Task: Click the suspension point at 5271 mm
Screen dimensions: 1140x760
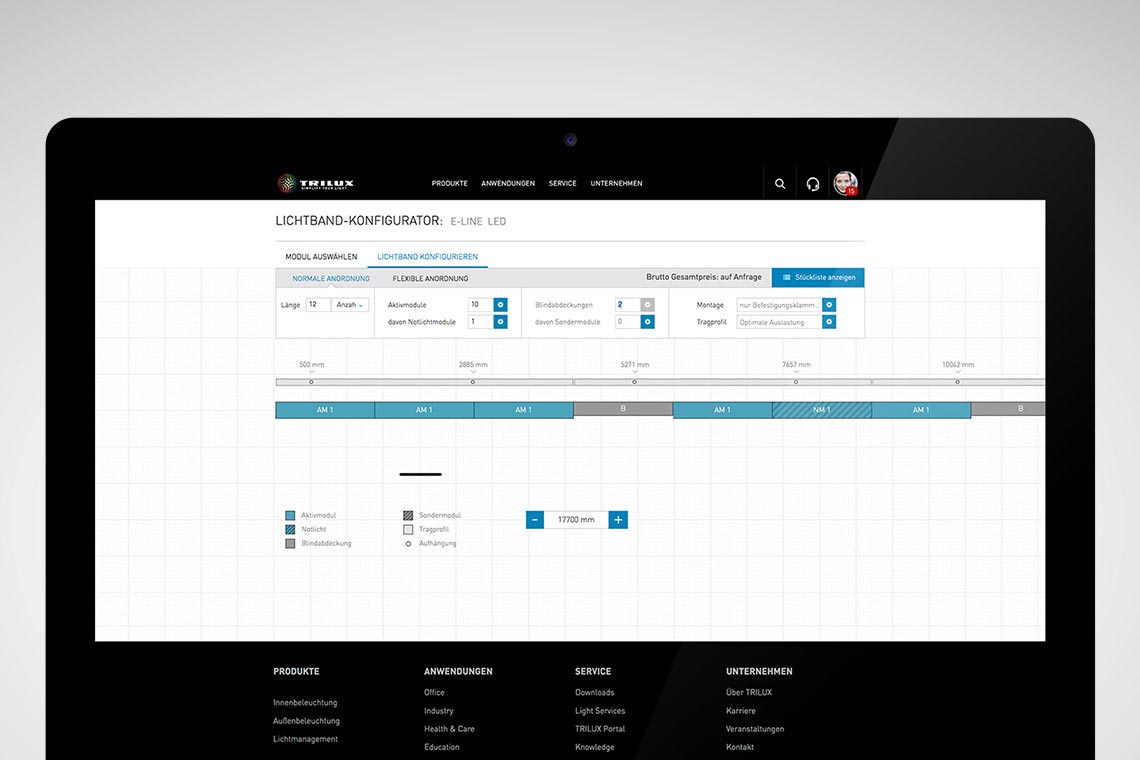Action: point(635,382)
